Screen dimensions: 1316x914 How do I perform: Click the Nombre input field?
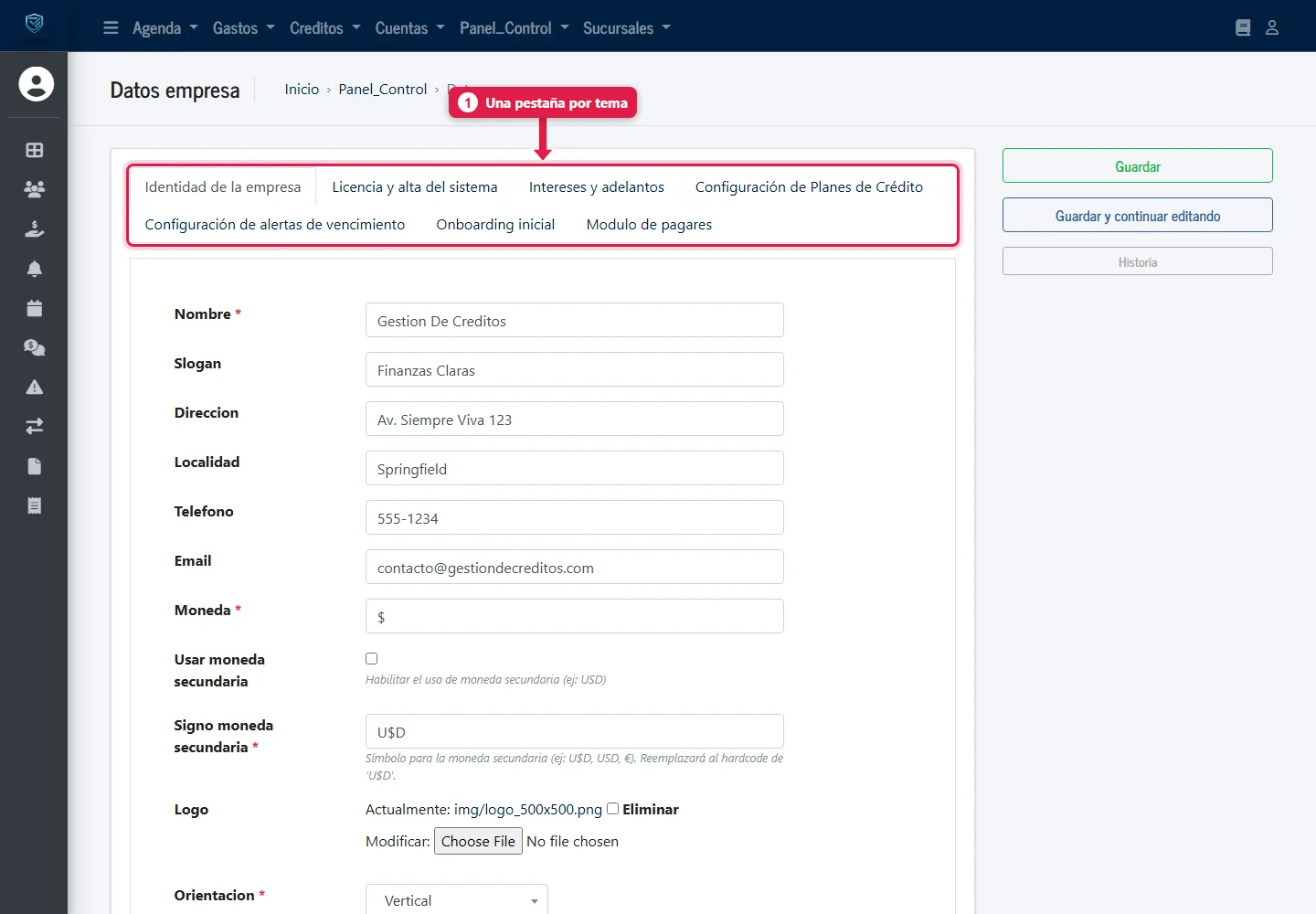point(575,320)
